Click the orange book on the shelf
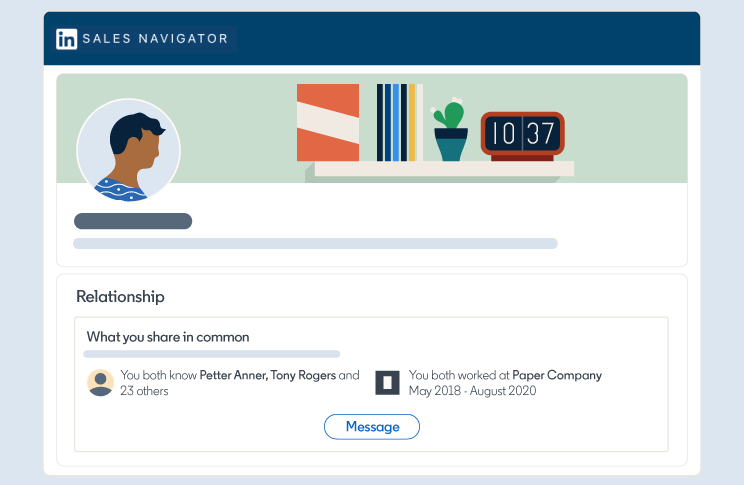744x485 pixels. (x=328, y=122)
